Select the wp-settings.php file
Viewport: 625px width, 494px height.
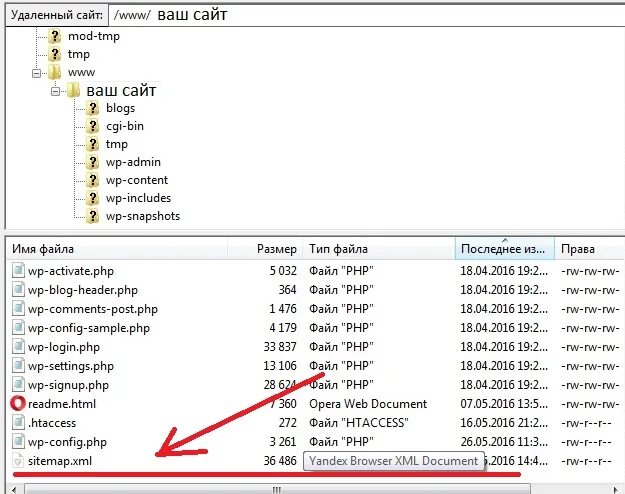click(x=71, y=366)
